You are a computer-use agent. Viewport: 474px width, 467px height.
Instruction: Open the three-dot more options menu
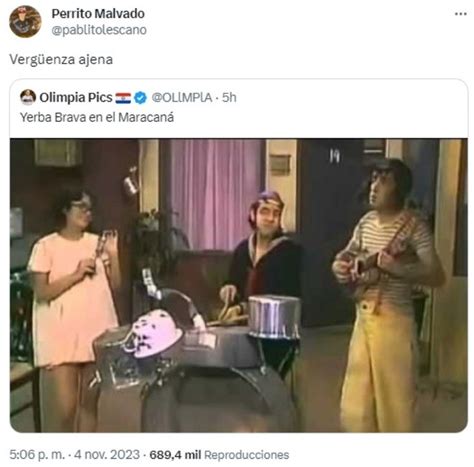point(460,14)
